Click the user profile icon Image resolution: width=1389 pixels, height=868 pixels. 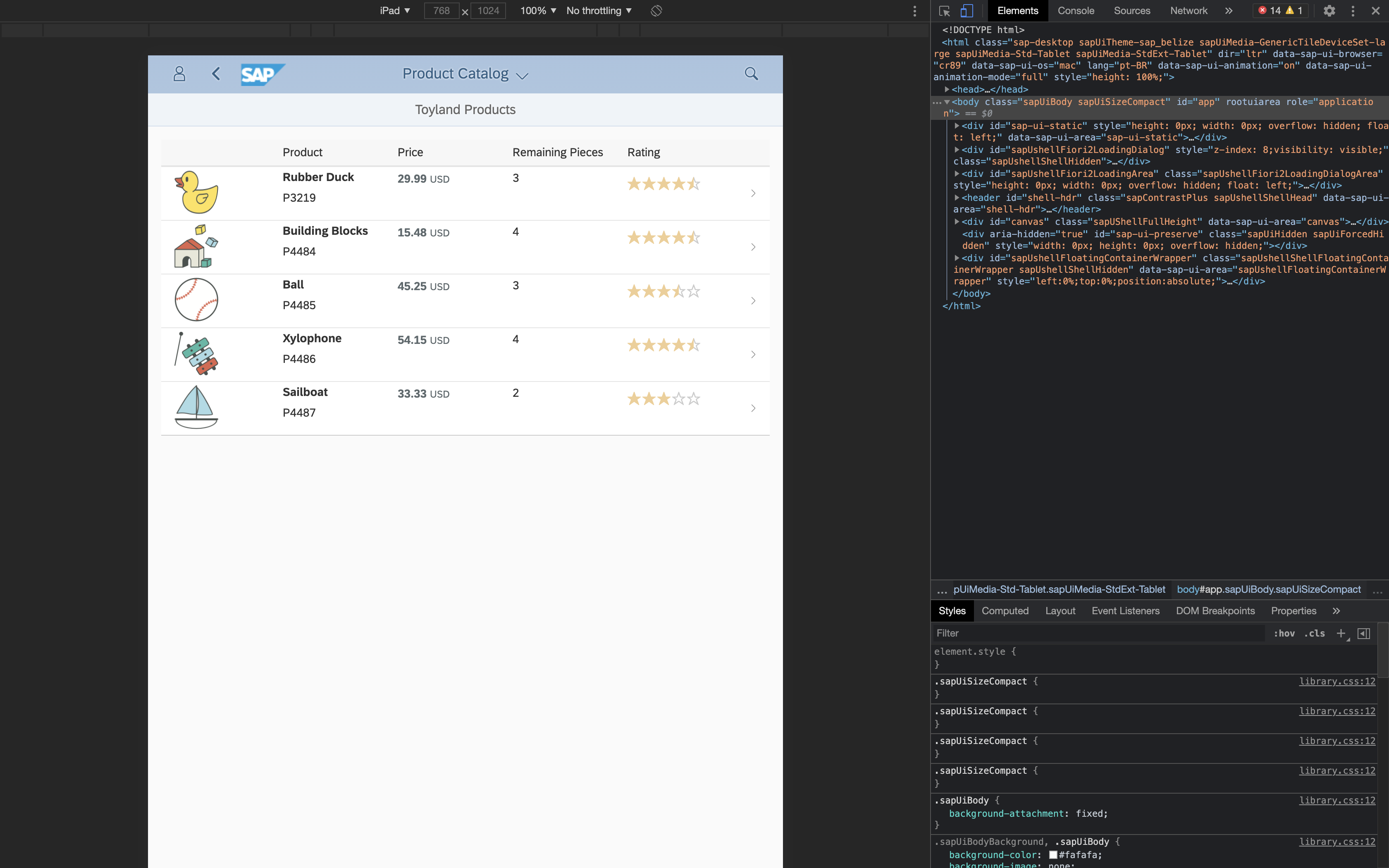[179, 74]
